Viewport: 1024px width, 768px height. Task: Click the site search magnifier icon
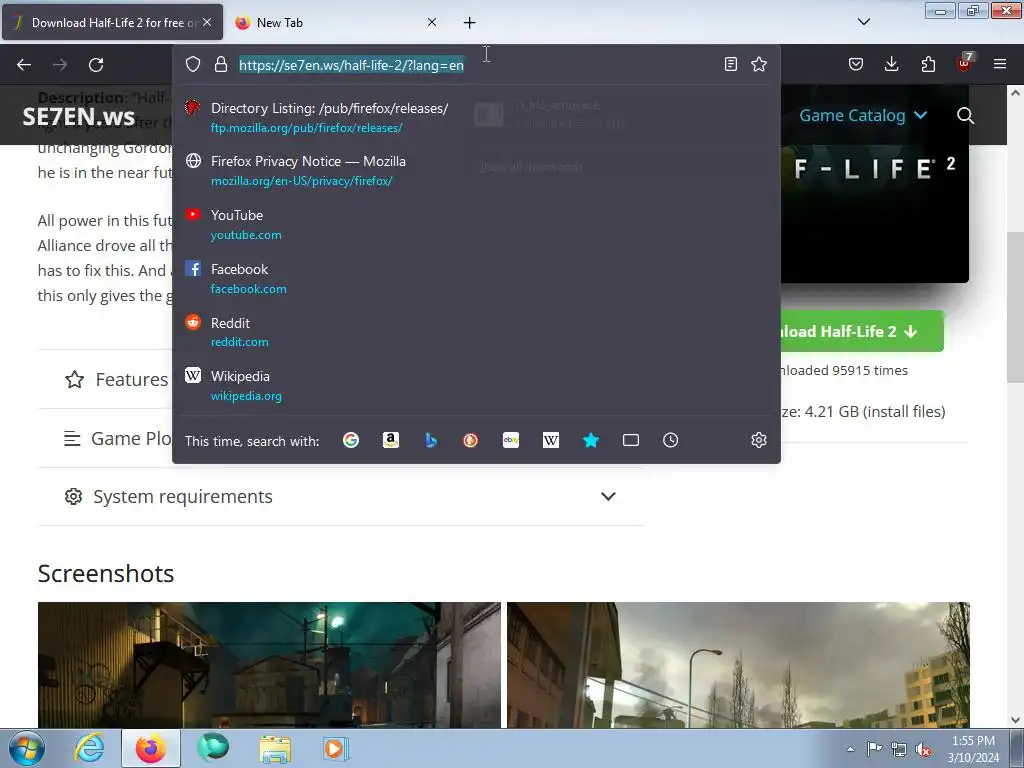(x=965, y=116)
